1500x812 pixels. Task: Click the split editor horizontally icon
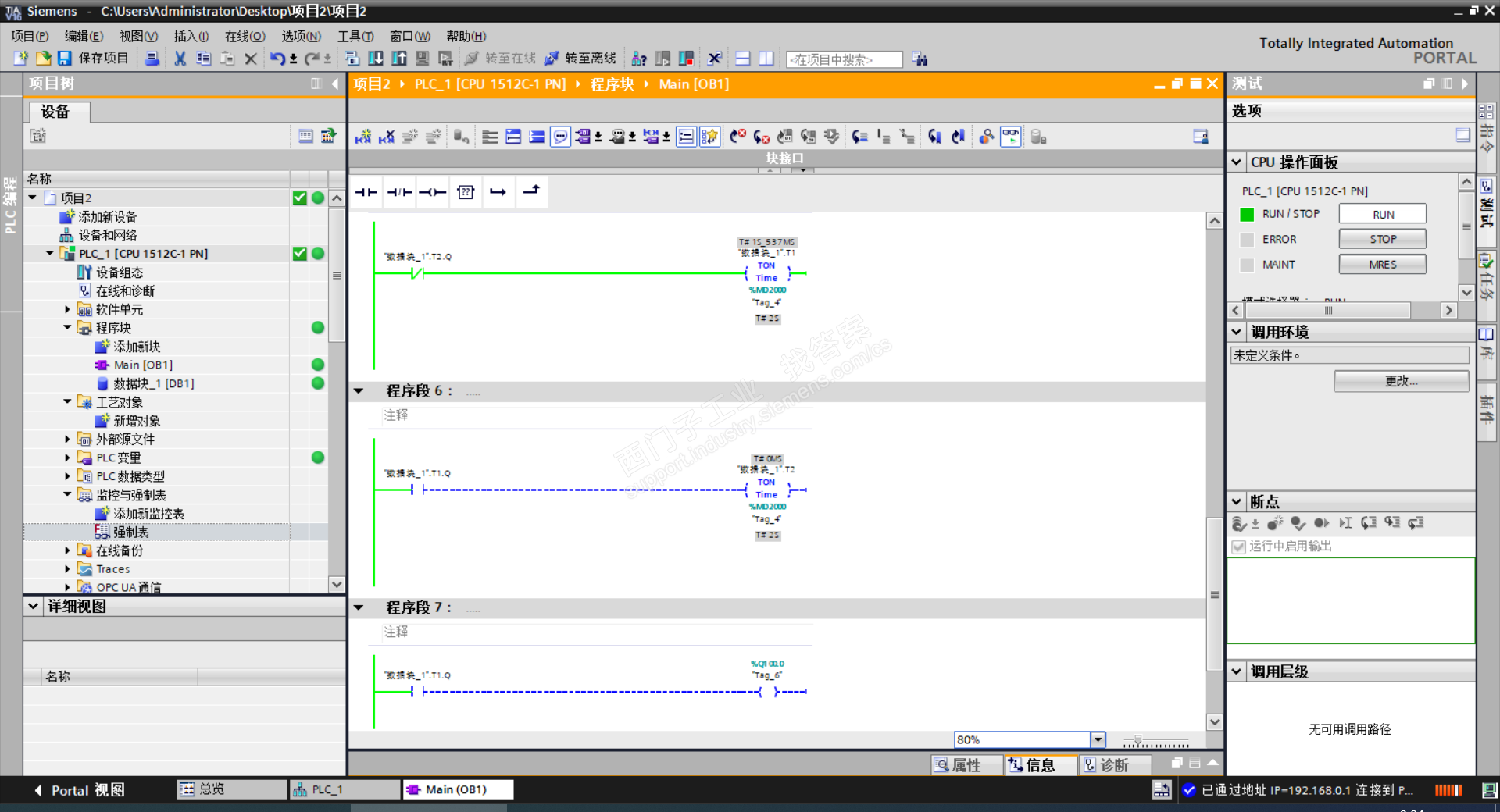tap(743, 59)
